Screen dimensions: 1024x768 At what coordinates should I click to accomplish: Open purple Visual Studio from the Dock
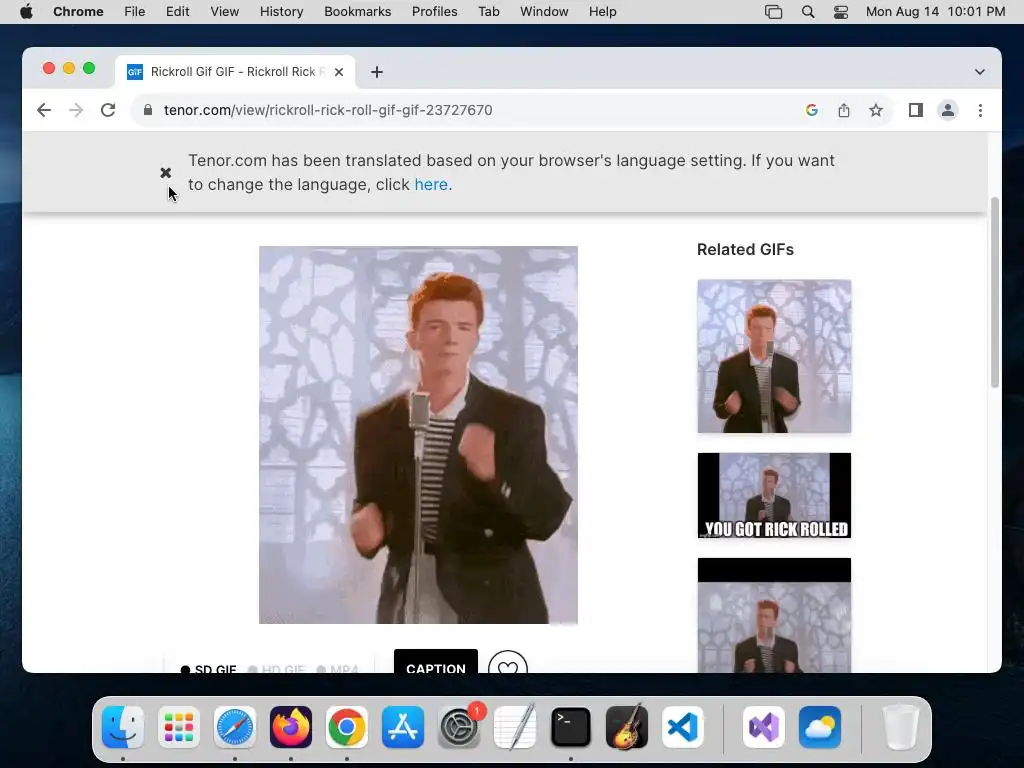[763, 727]
